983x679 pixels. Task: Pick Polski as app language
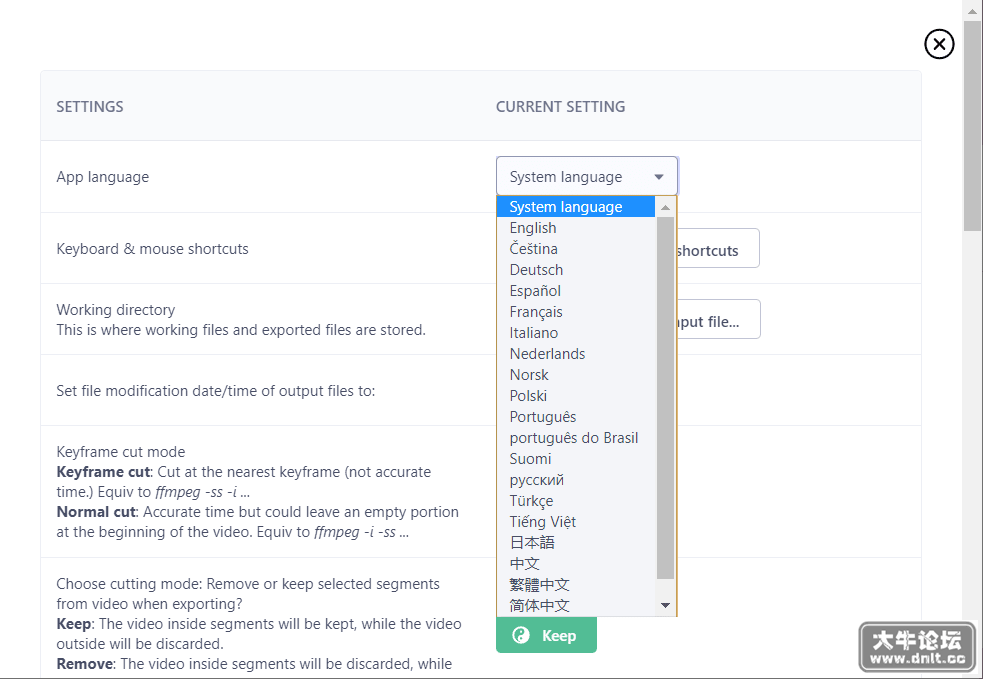576,396
